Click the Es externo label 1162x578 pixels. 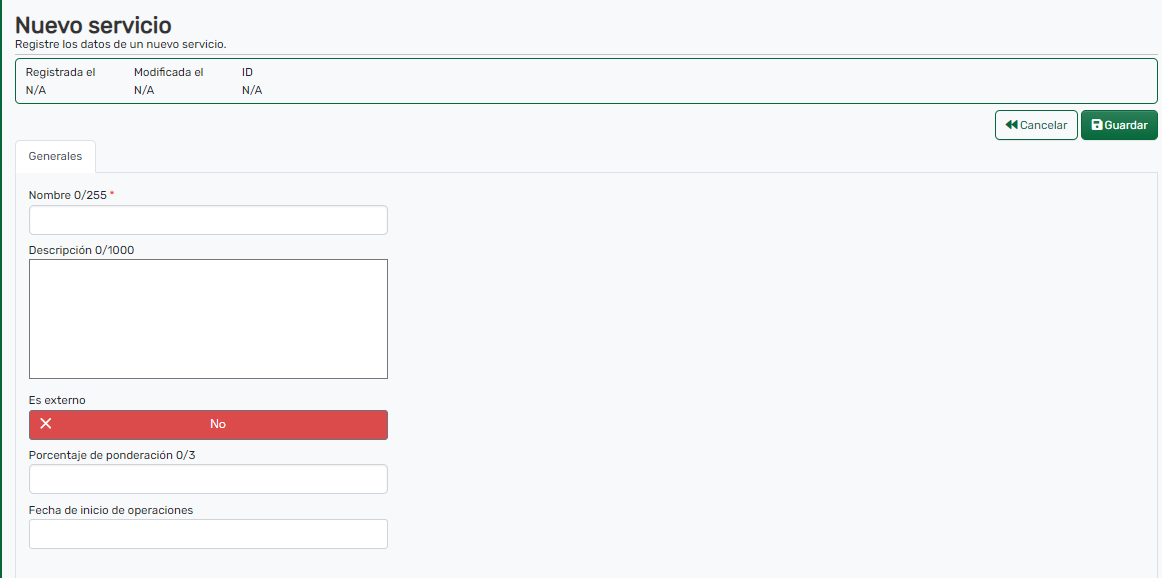tap(57, 400)
